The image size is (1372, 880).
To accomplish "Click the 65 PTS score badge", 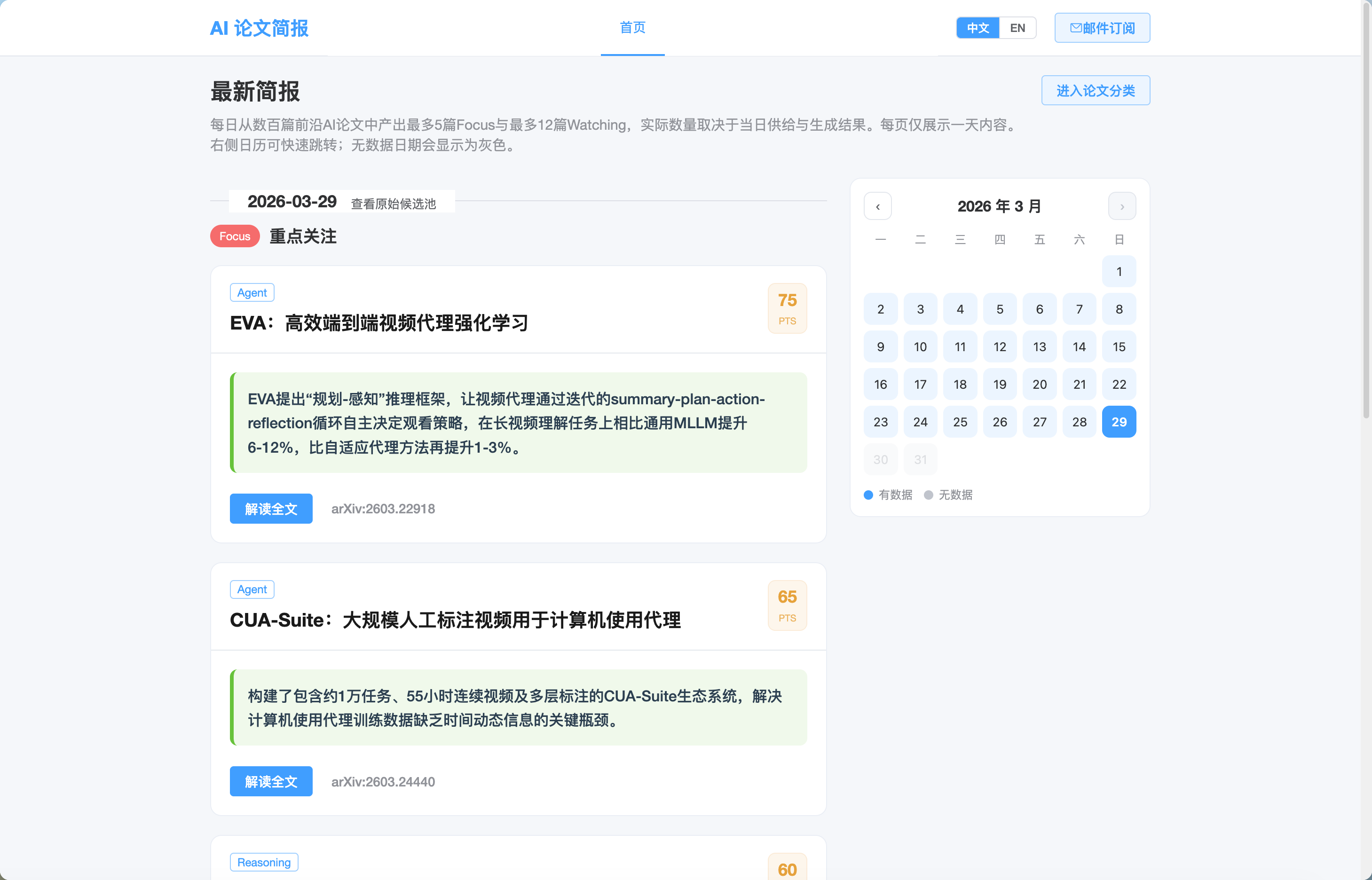I will (787, 605).
